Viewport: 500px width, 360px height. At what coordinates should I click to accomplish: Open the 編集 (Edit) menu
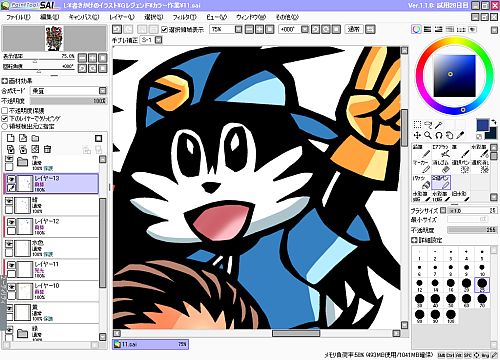49,17
